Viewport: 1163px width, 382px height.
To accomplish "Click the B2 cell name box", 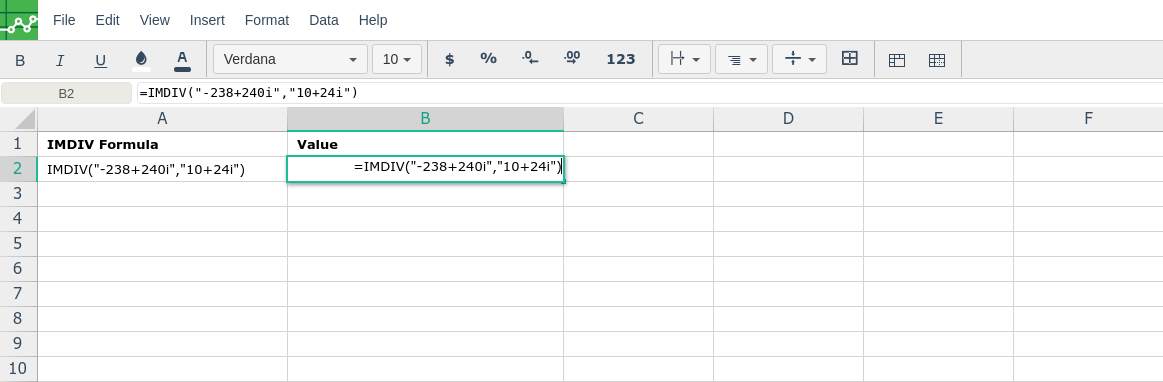I will pos(66,93).
